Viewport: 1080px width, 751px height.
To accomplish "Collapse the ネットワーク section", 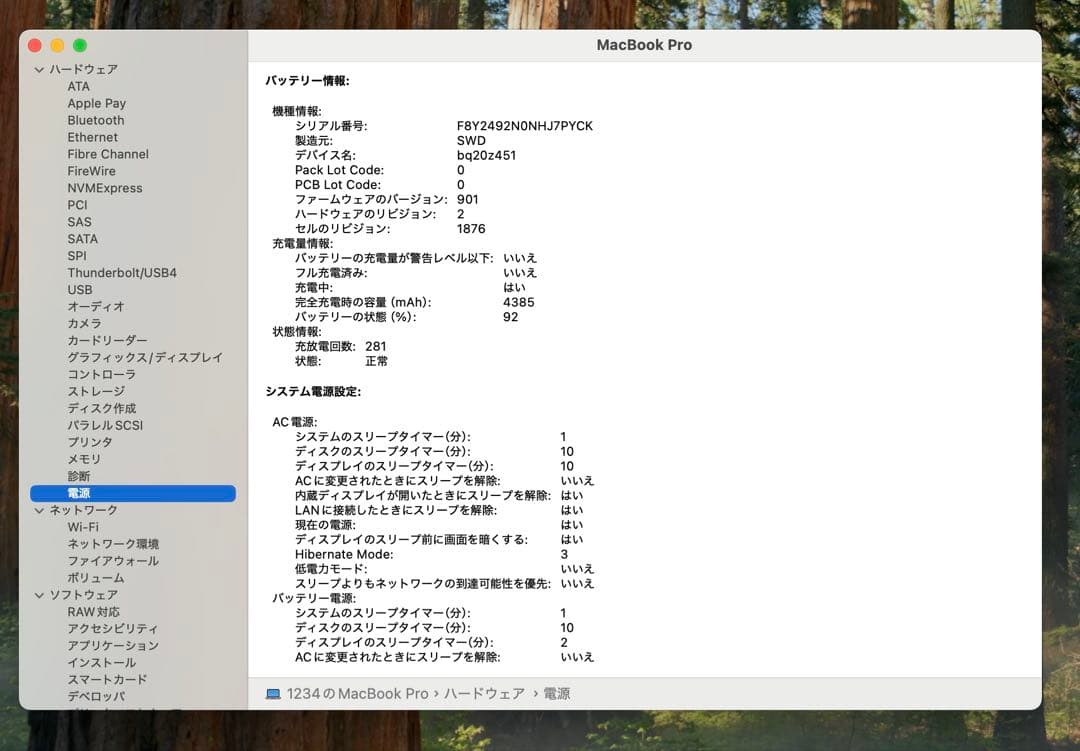I will pos(39,511).
